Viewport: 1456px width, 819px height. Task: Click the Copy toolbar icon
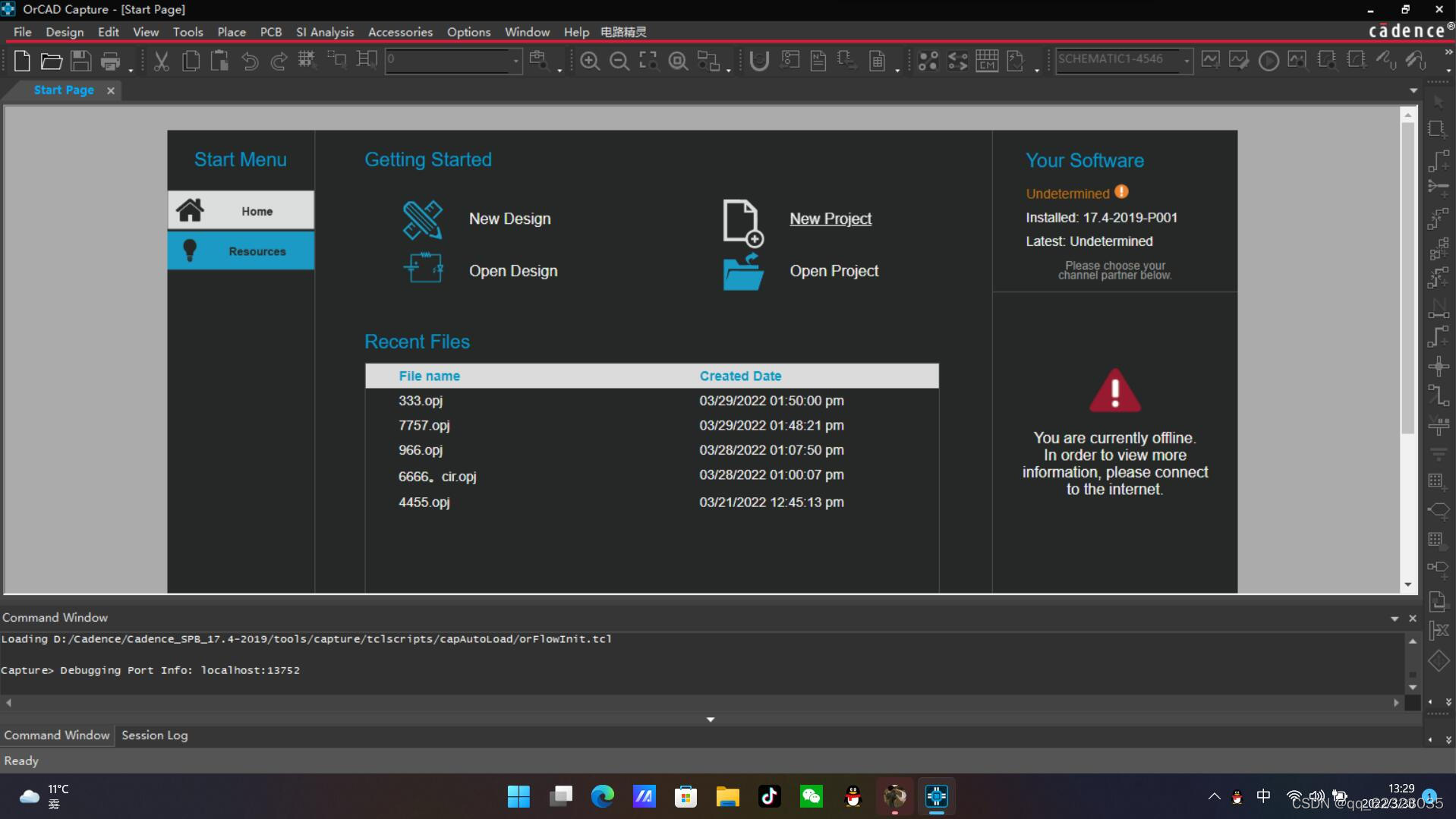(191, 61)
